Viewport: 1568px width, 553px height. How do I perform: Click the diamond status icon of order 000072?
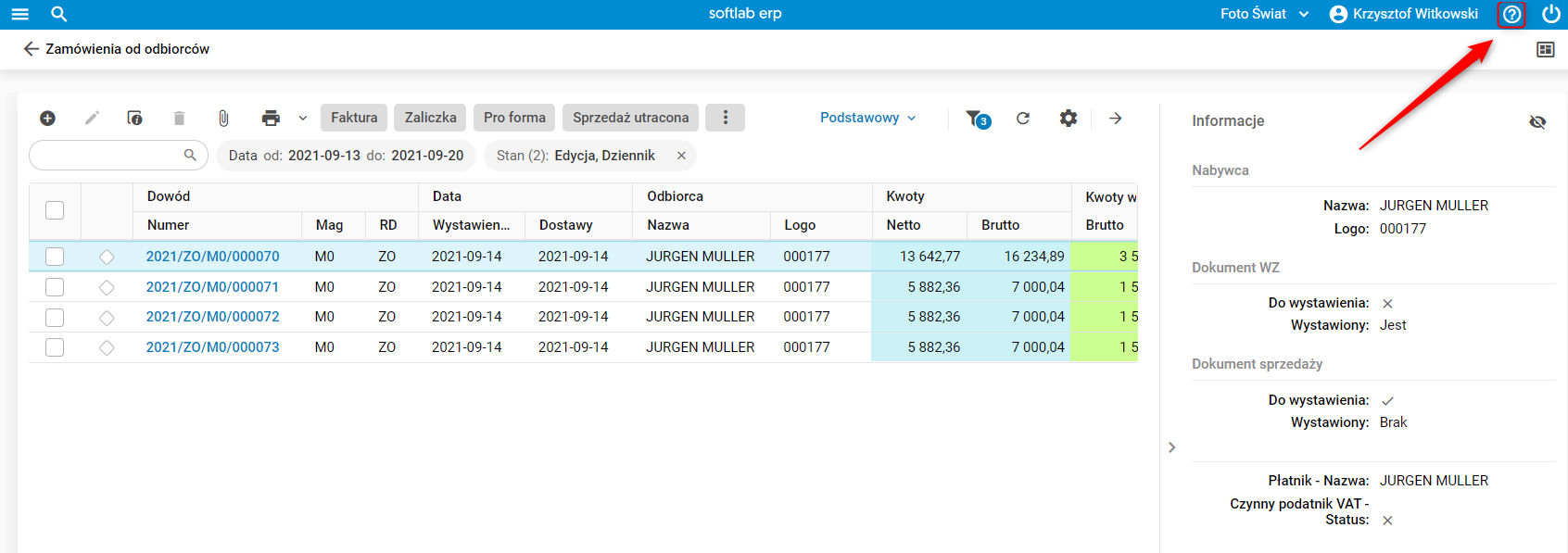(x=107, y=318)
